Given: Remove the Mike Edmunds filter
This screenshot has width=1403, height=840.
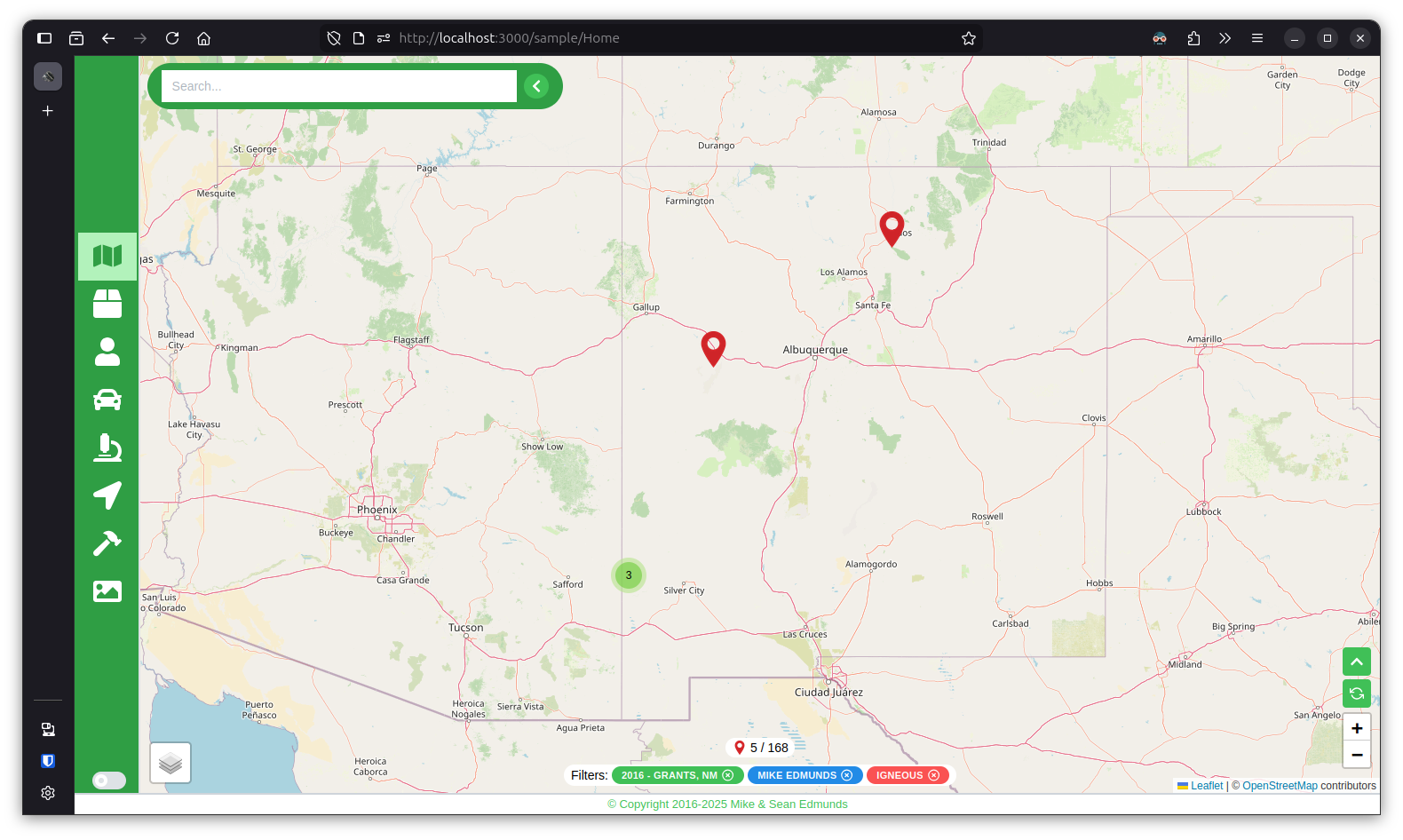Looking at the screenshot, I should click(x=847, y=775).
